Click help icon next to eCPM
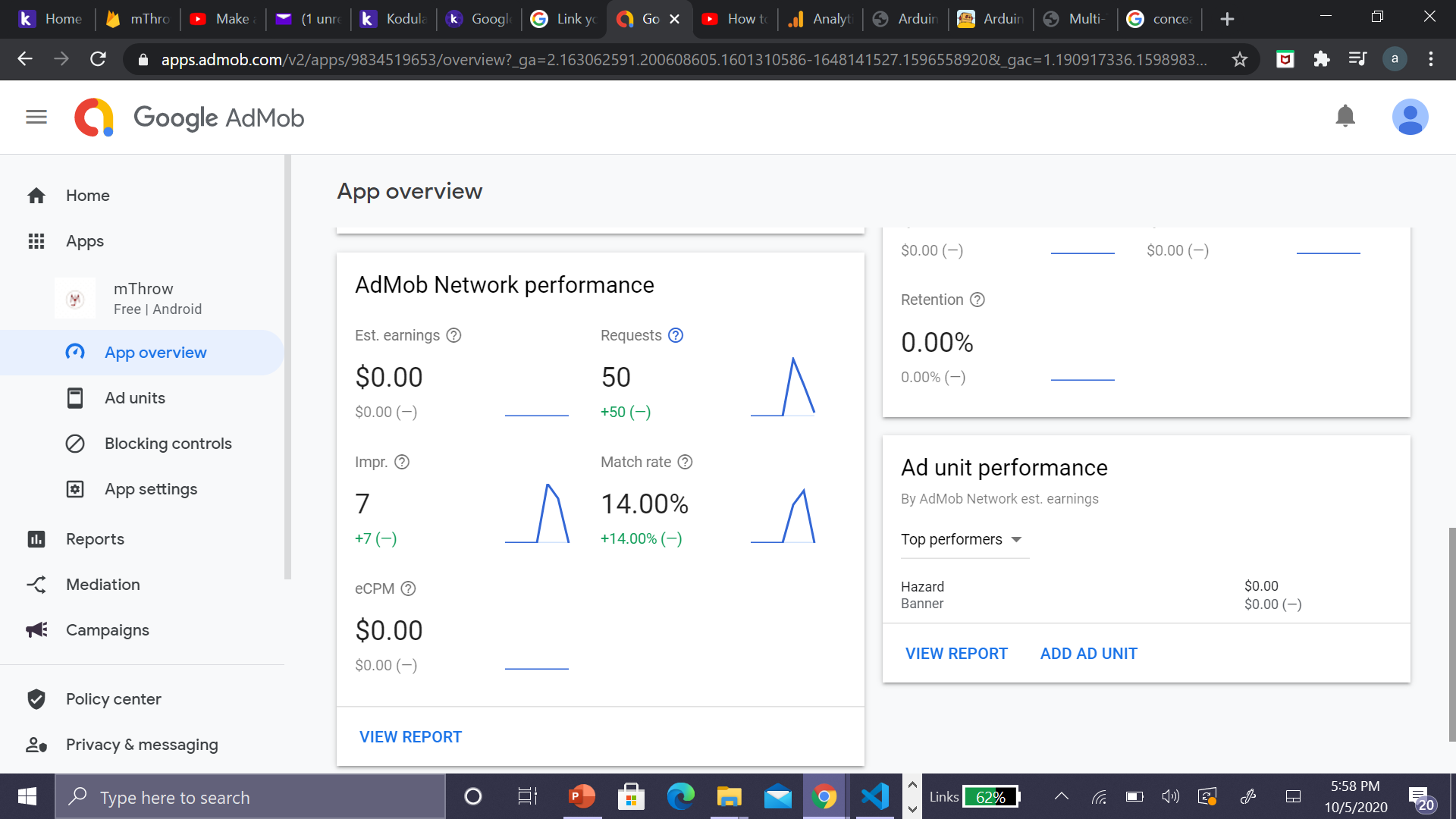1456x819 pixels. point(408,588)
